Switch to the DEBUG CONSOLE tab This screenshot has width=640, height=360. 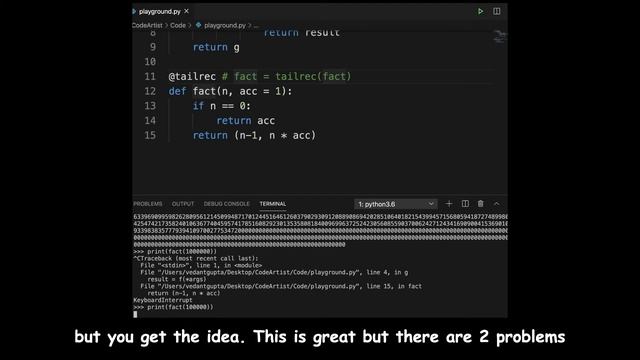(227, 204)
